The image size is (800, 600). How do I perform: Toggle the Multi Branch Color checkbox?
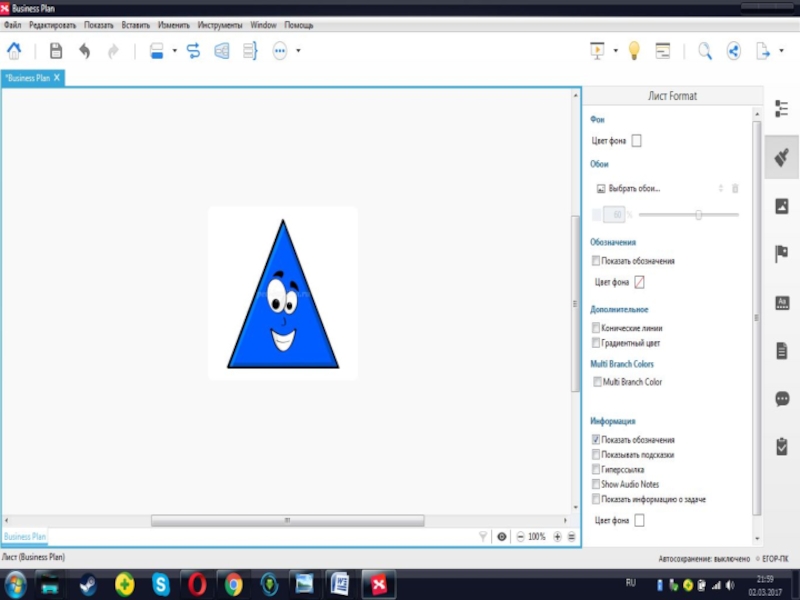[597, 382]
